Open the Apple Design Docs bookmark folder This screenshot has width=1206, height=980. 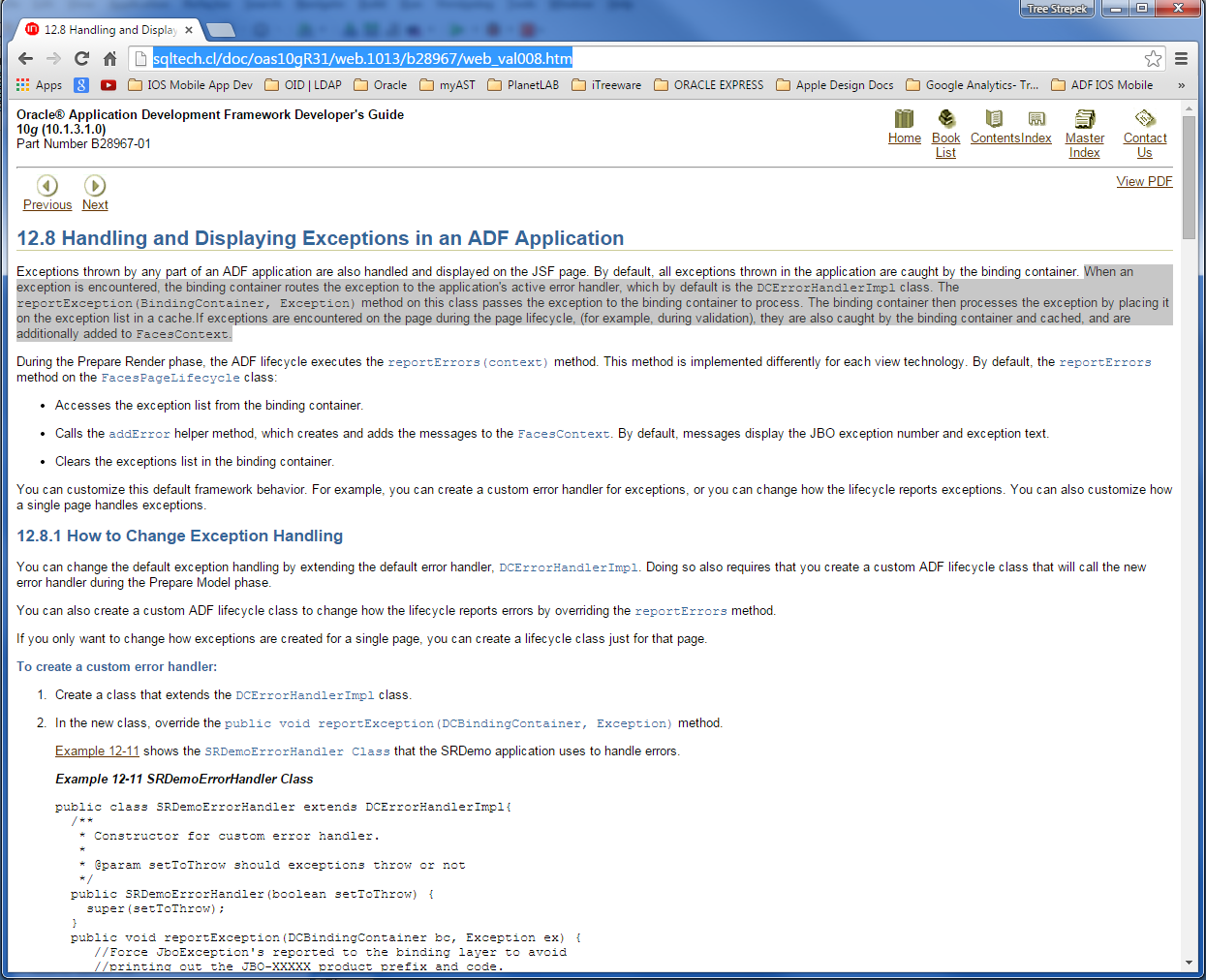[x=835, y=85]
